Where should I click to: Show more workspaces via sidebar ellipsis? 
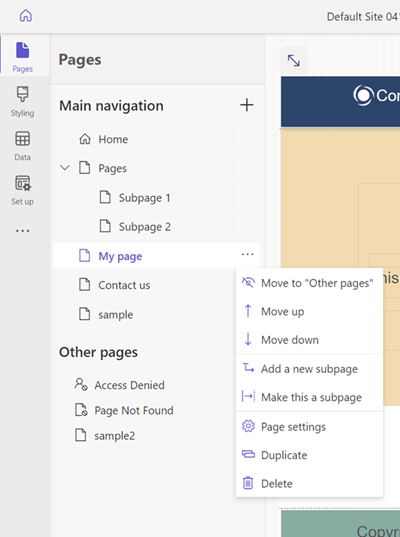click(x=23, y=231)
